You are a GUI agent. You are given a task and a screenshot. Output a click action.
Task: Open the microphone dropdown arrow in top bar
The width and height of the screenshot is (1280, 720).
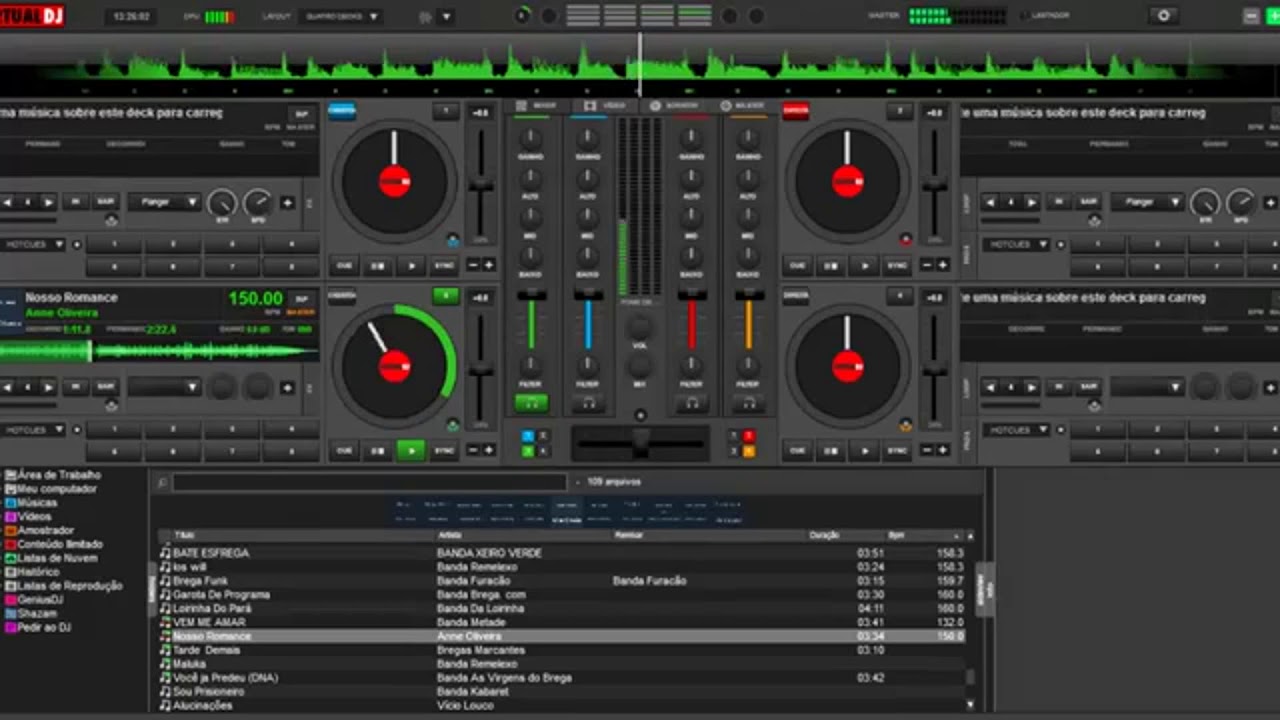[x=446, y=17]
